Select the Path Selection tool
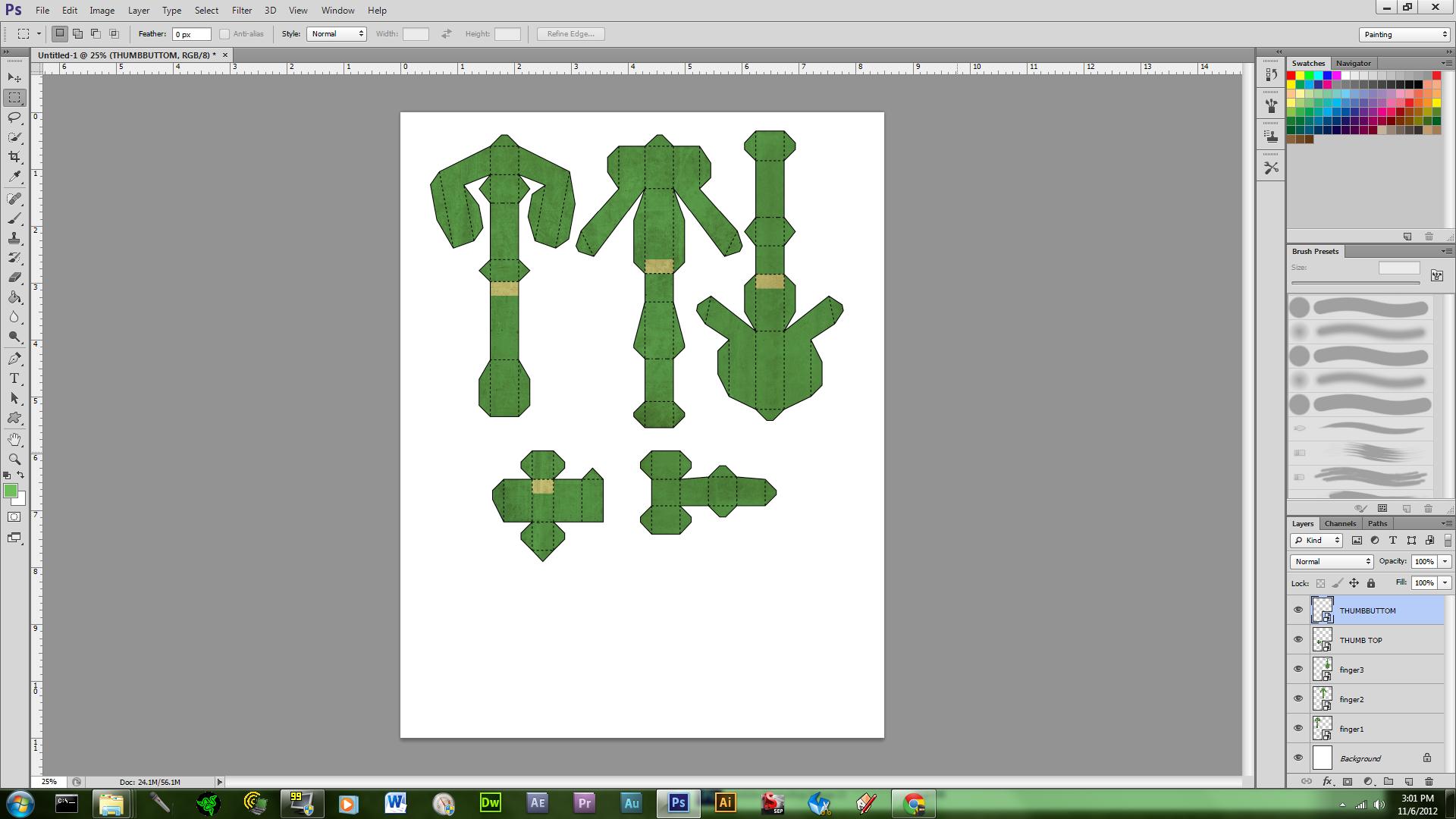Screen dimensions: 1456x819 14,398
